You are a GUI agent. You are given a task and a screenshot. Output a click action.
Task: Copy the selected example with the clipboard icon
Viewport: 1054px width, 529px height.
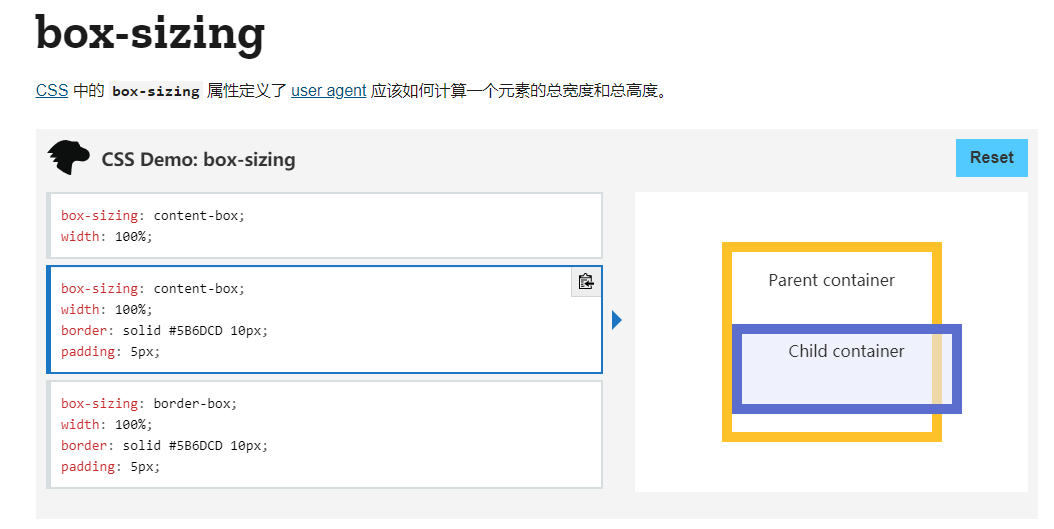click(x=586, y=282)
